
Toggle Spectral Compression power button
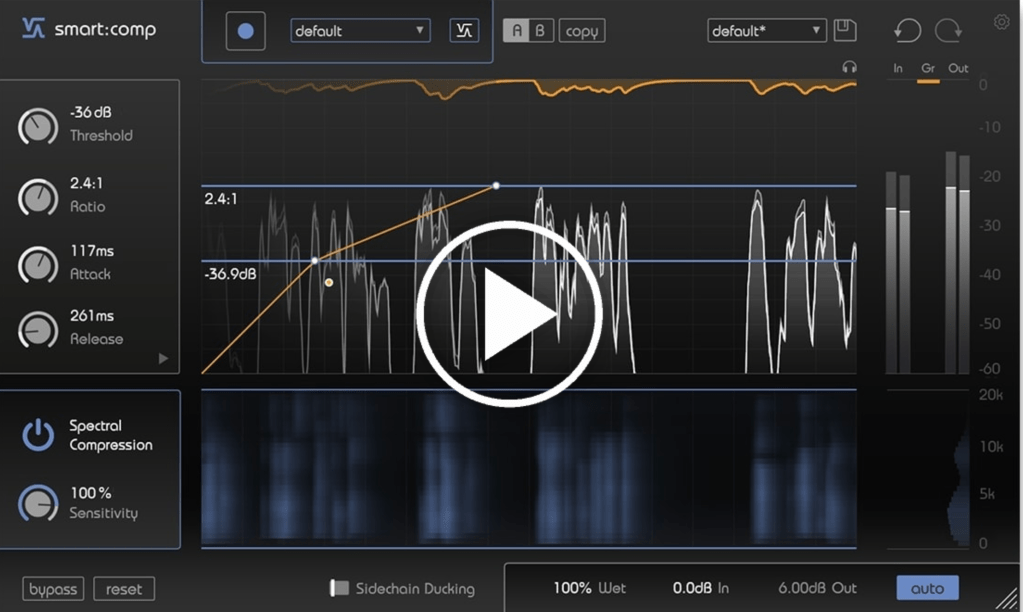tap(38, 435)
